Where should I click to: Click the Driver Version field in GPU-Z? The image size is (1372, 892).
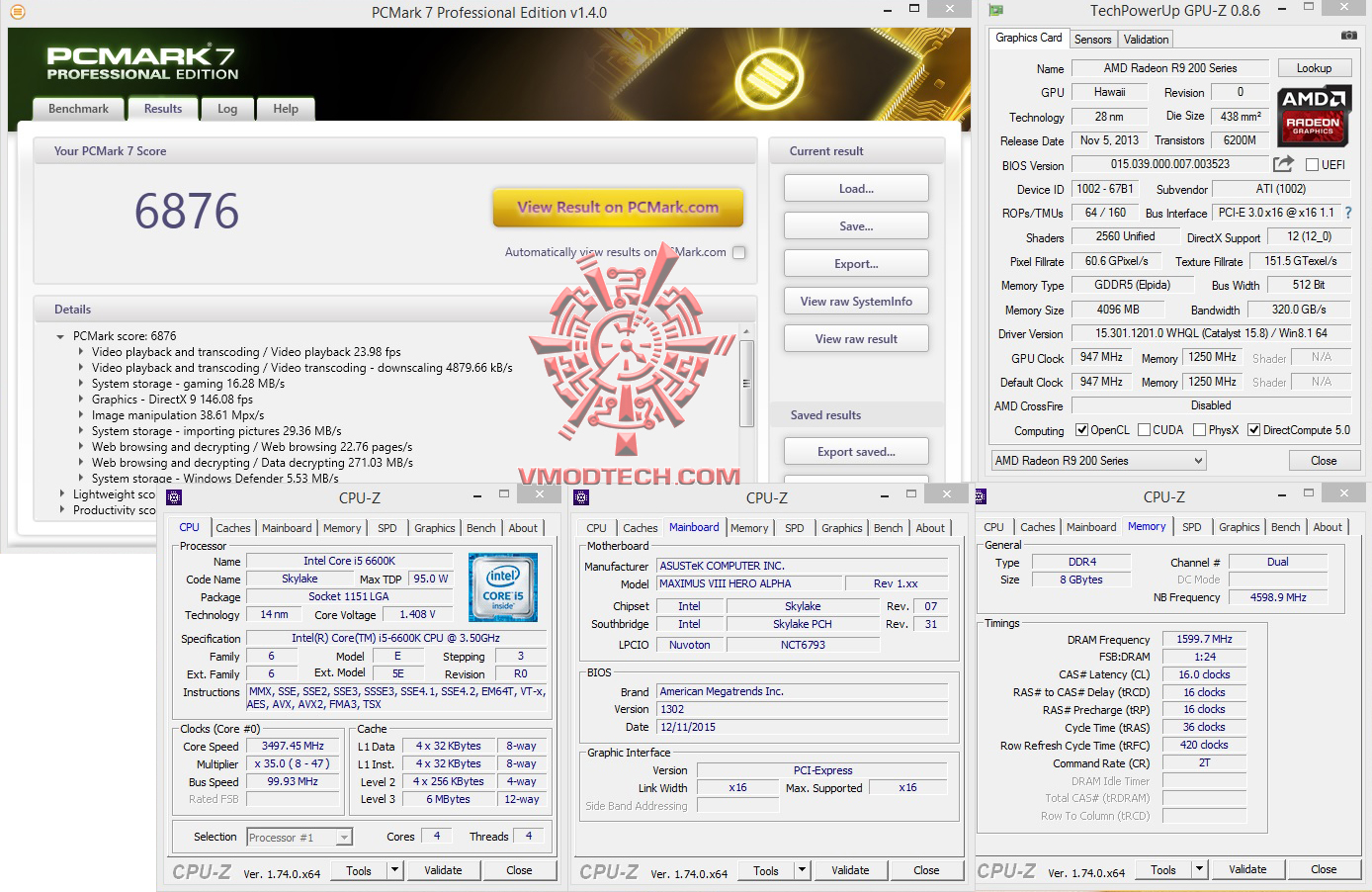pyautogui.click(x=1211, y=334)
